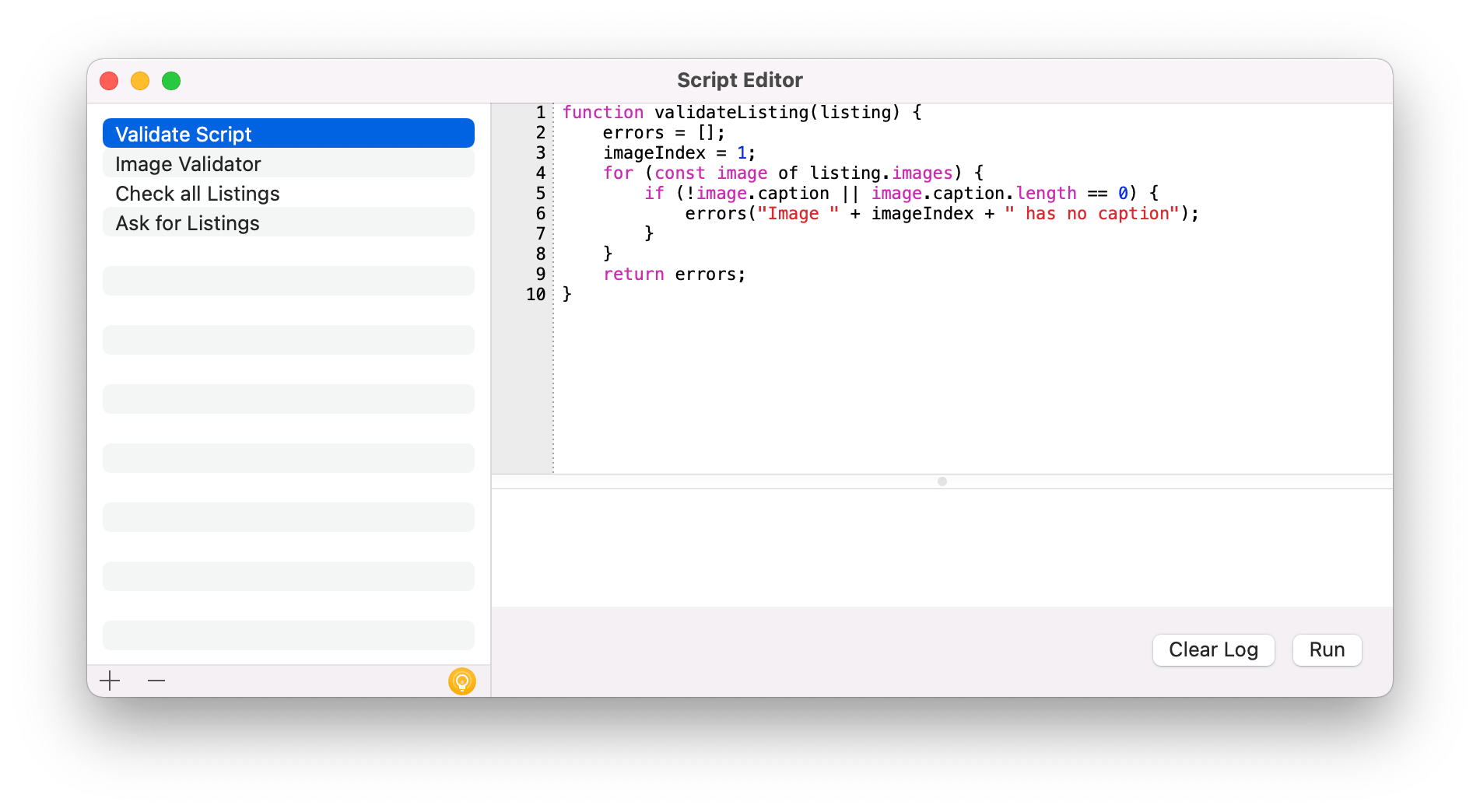Place the cursor on the return errors line
This screenshot has height=812, width=1480.
point(673,274)
